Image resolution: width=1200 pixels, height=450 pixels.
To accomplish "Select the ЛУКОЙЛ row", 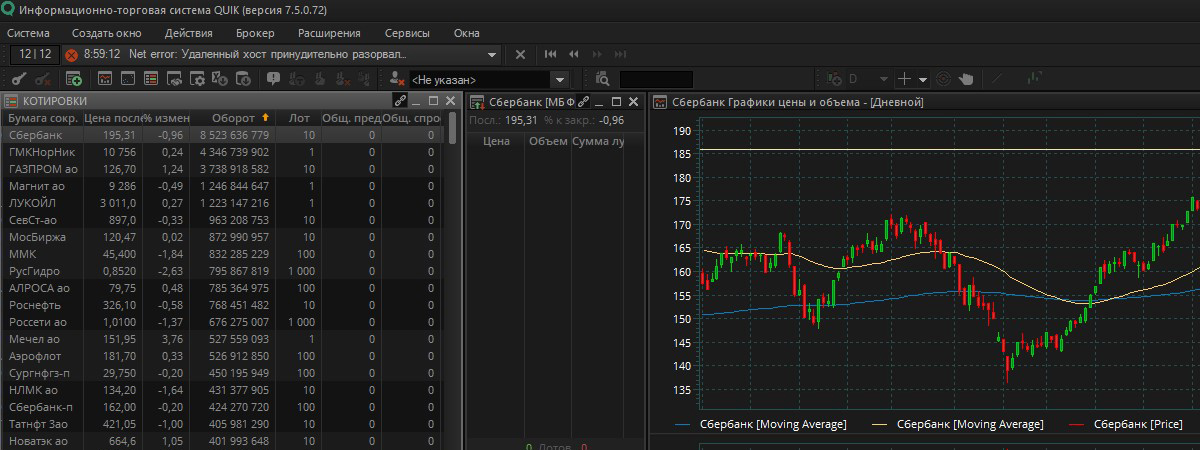I will coord(222,203).
